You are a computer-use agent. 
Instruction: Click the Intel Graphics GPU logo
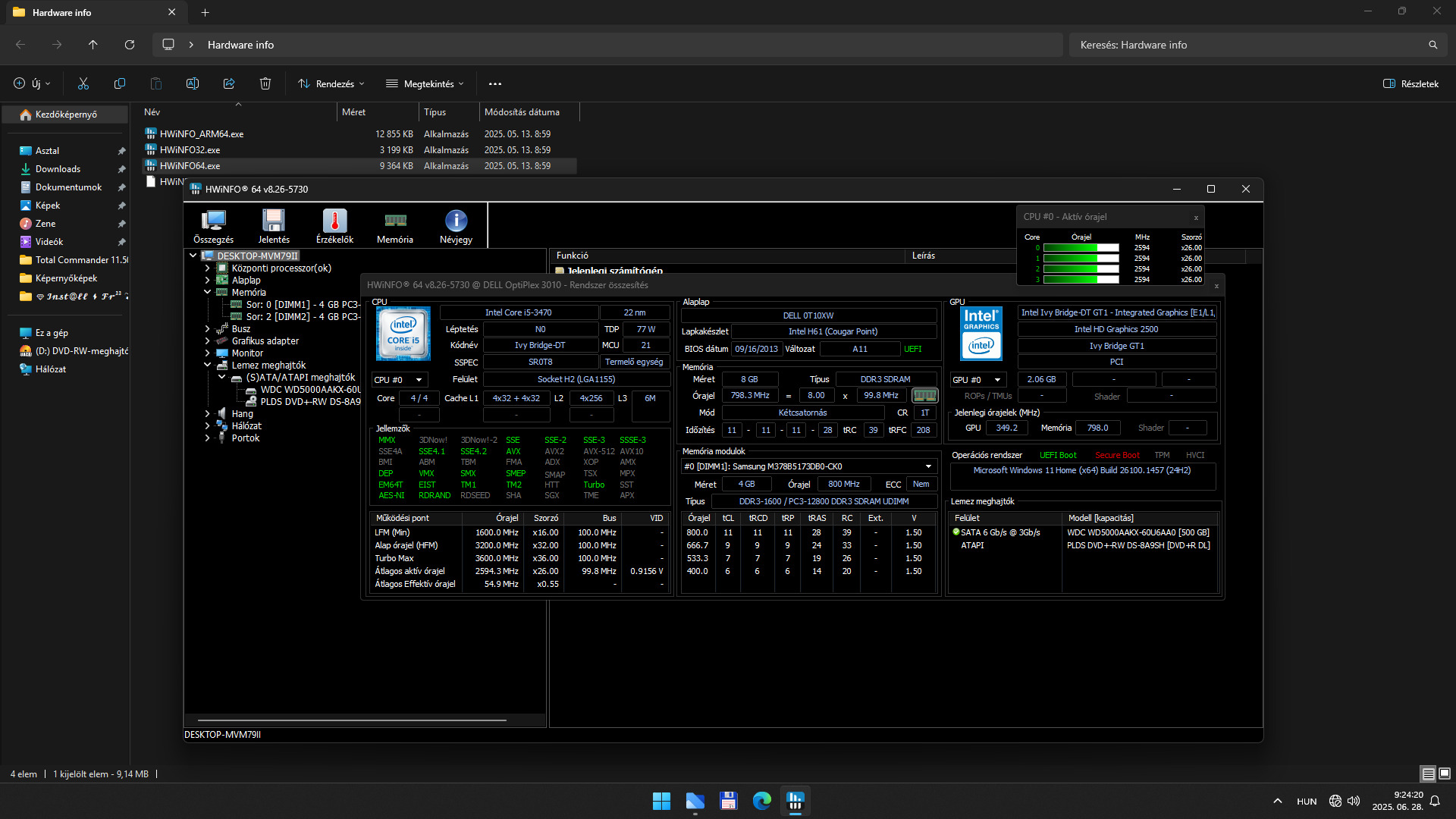(981, 334)
